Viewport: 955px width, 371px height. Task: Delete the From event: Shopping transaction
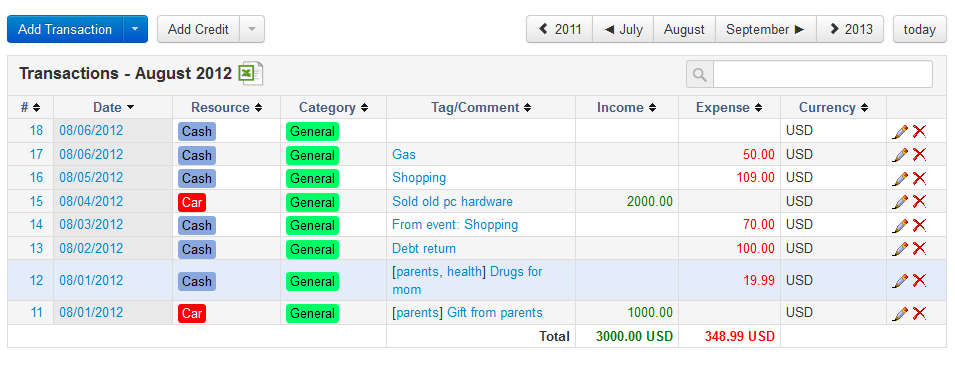(919, 225)
